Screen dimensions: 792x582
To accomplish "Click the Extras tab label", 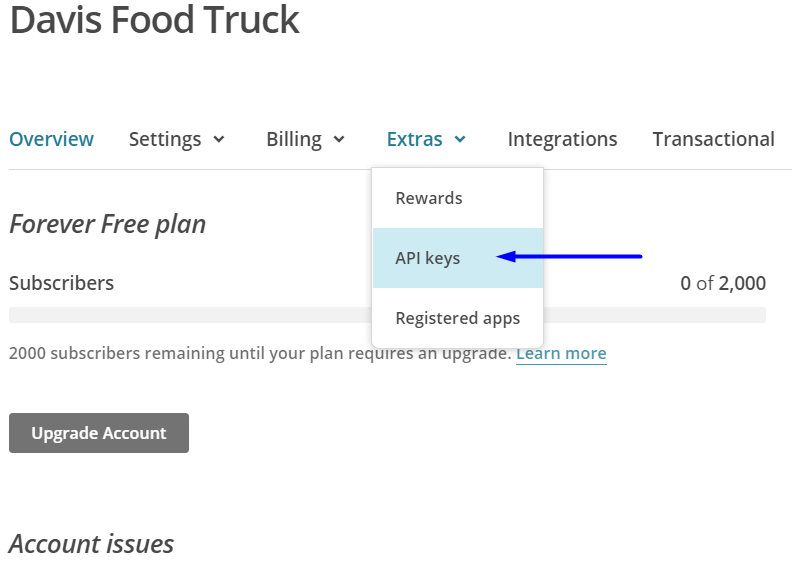I will tap(414, 139).
